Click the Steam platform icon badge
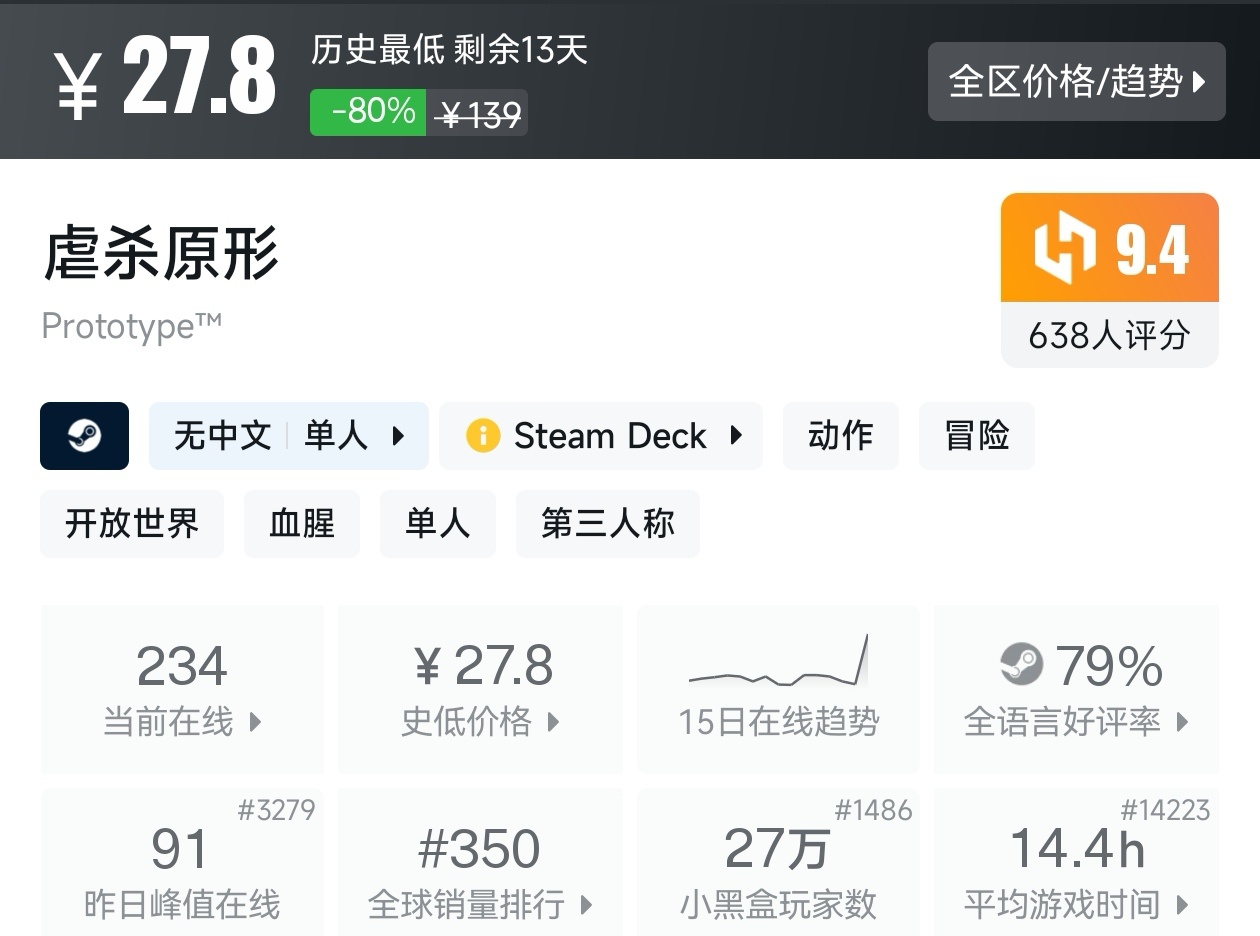This screenshot has height=936, width=1260. tap(84, 436)
